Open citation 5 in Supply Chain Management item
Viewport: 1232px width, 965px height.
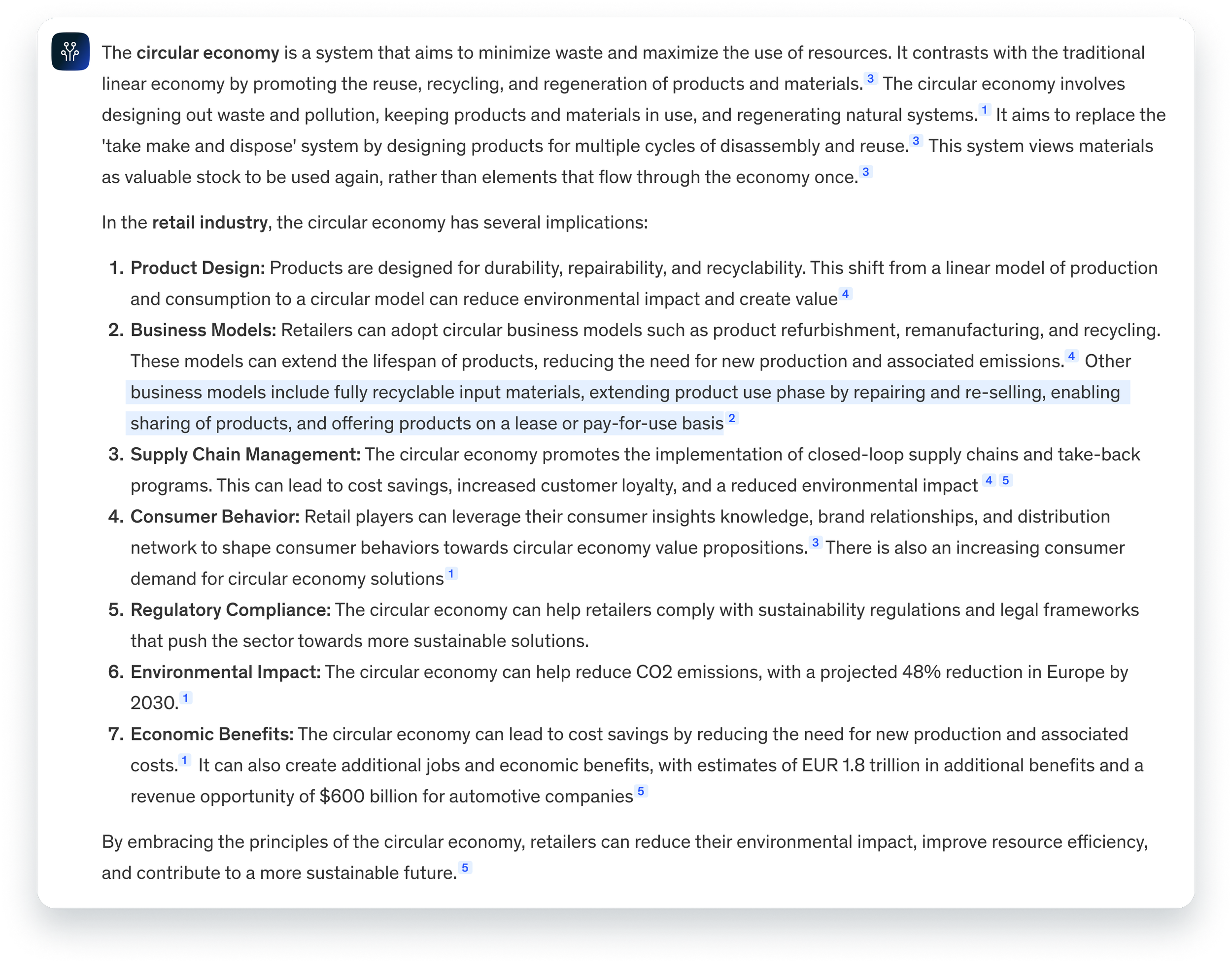tap(1006, 480)
